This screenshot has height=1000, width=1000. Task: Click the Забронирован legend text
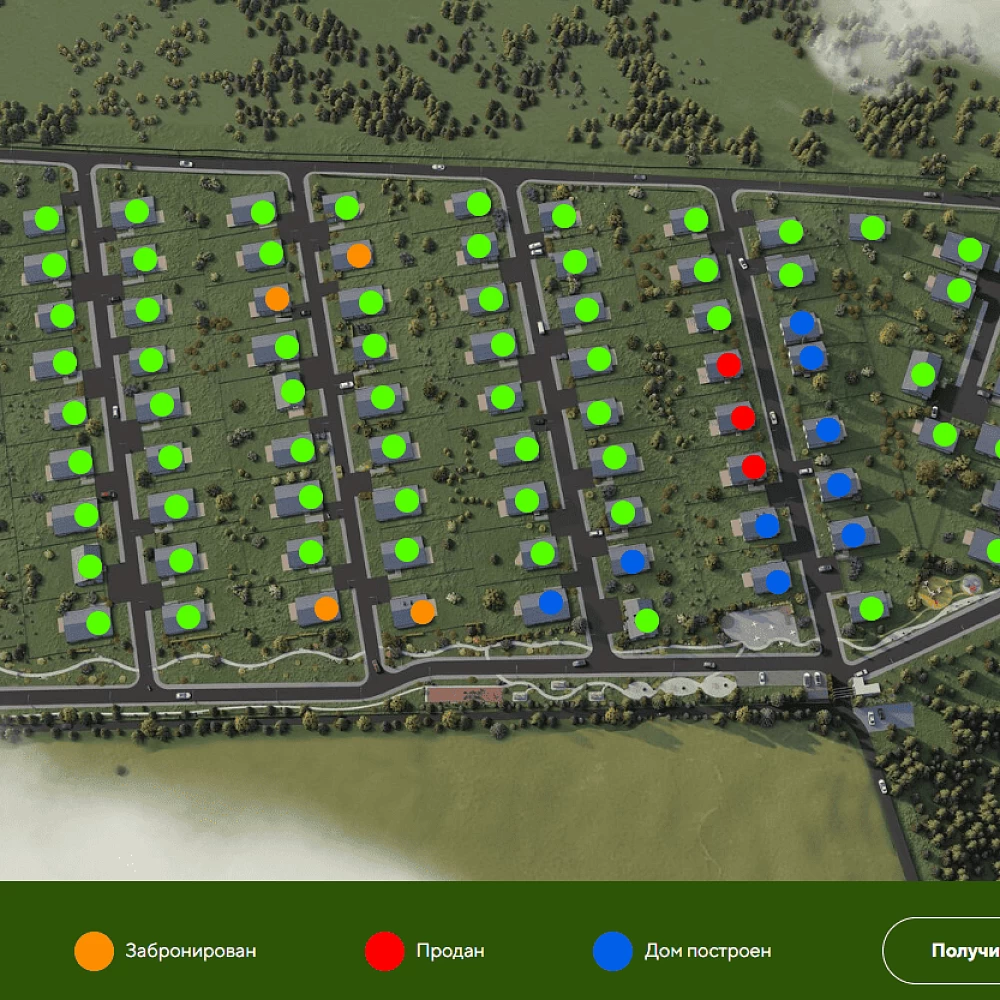click(191, 951)
